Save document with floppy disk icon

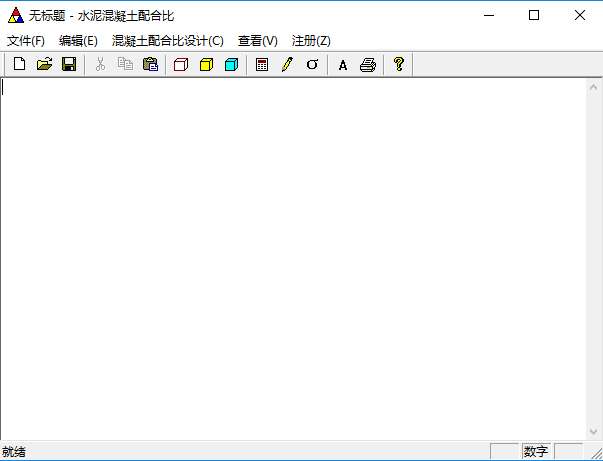[x=69, y=64]
